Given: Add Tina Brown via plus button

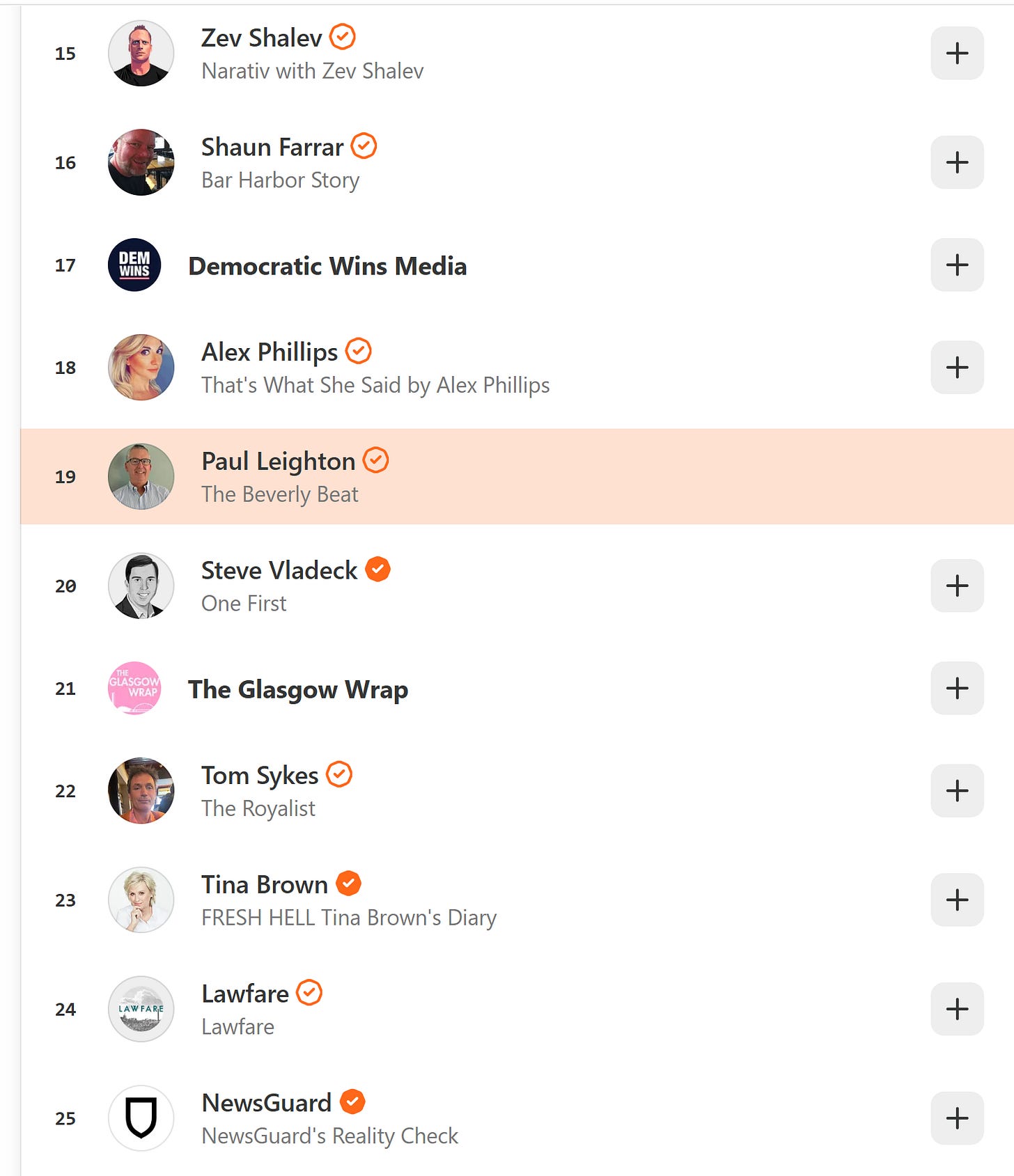Looking at the screenshot, I should click(x=957, y=900).
